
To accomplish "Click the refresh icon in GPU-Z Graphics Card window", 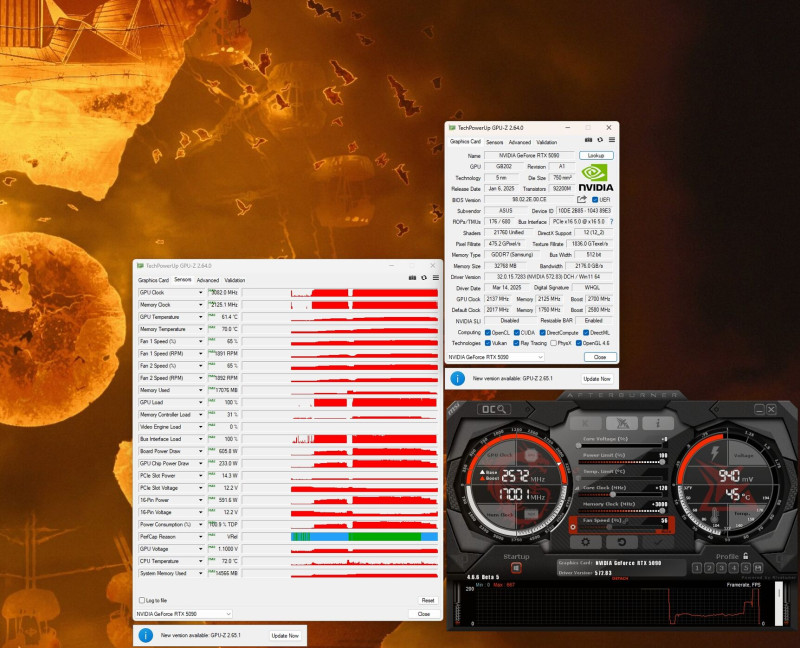I will pos(600,140).
